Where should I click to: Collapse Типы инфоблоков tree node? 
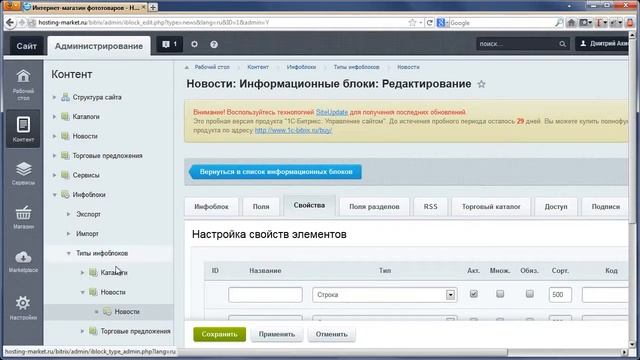69,253
